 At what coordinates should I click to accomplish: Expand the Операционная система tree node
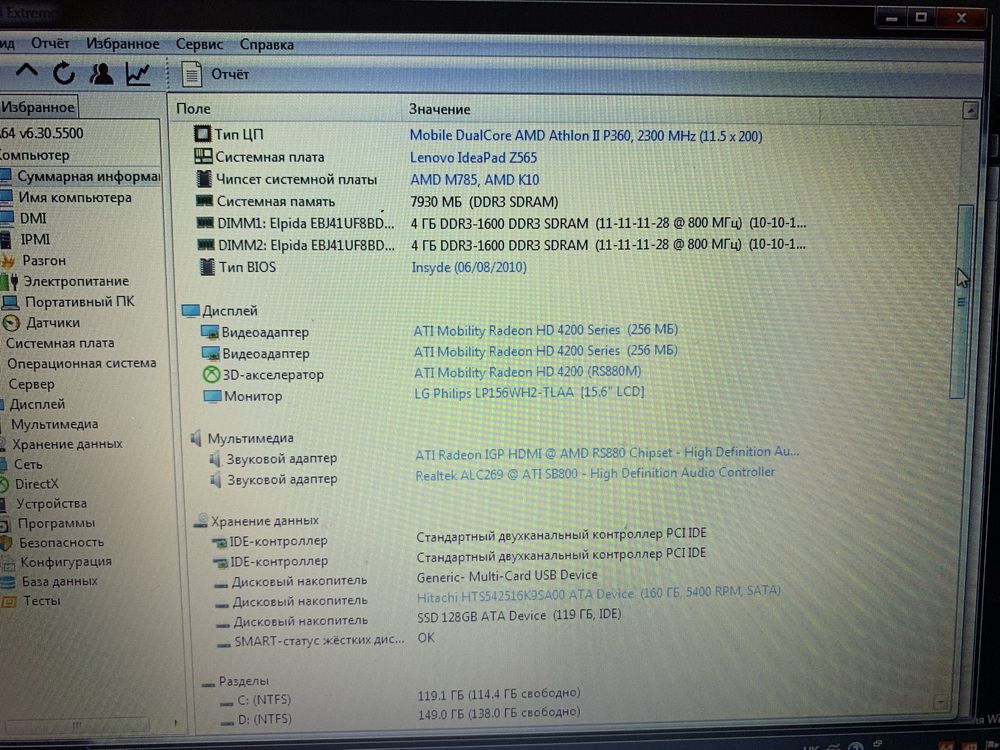click(x=82, y=363)
